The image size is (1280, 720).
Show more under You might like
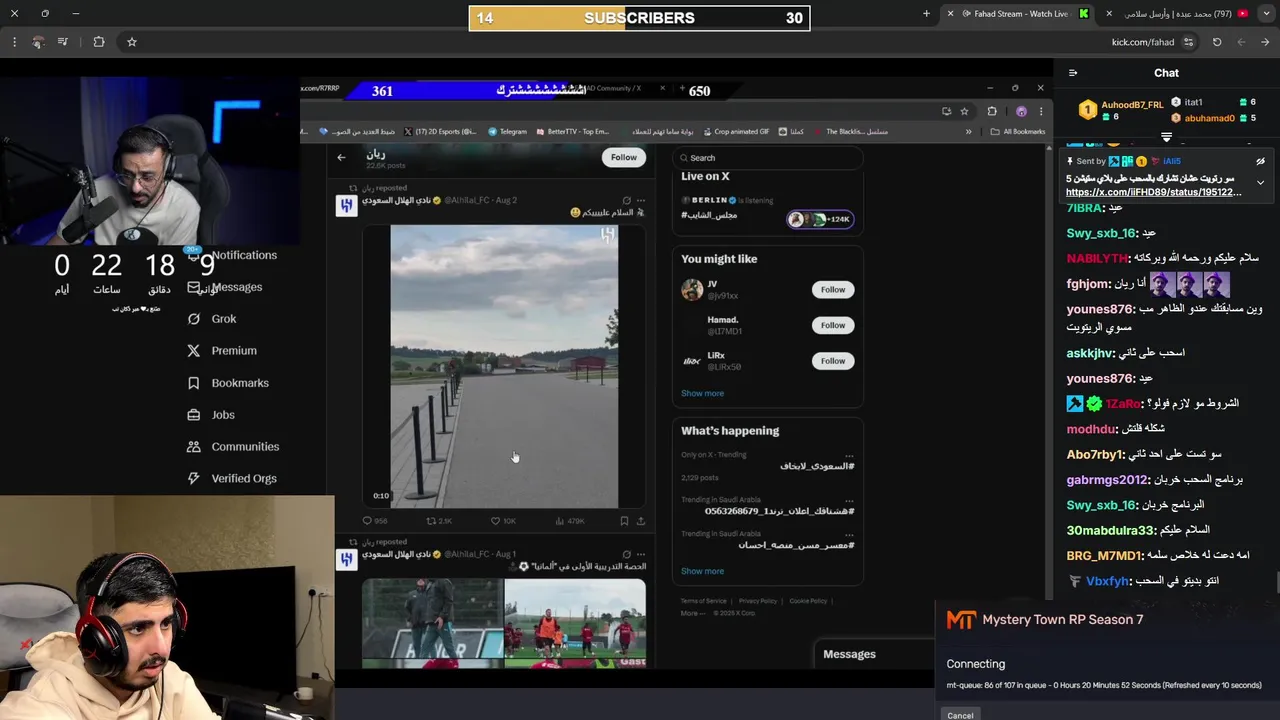click(702, 393)
